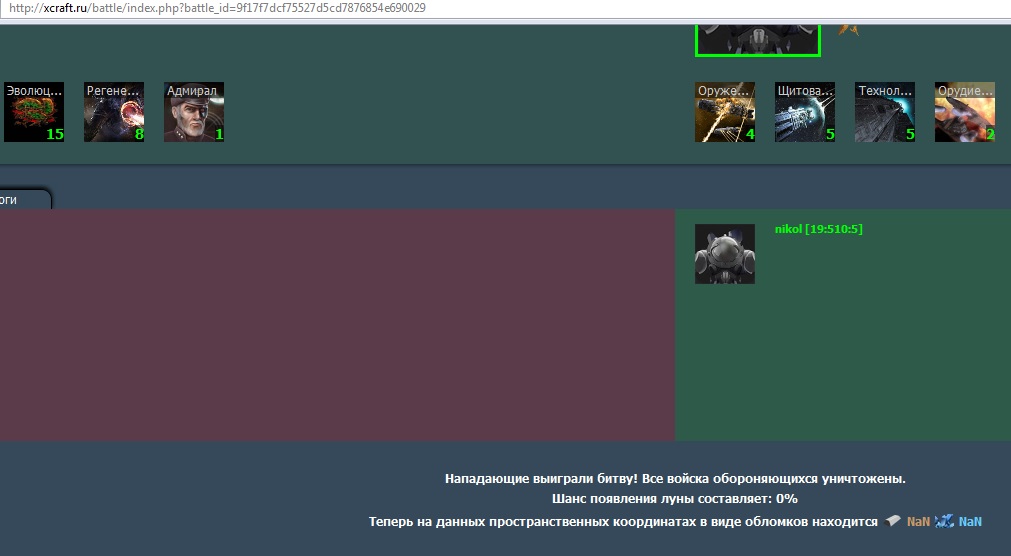Click the small orange icon beside ship image
The width and height of the screenshot is (1011, 556).
pos(848,30)
